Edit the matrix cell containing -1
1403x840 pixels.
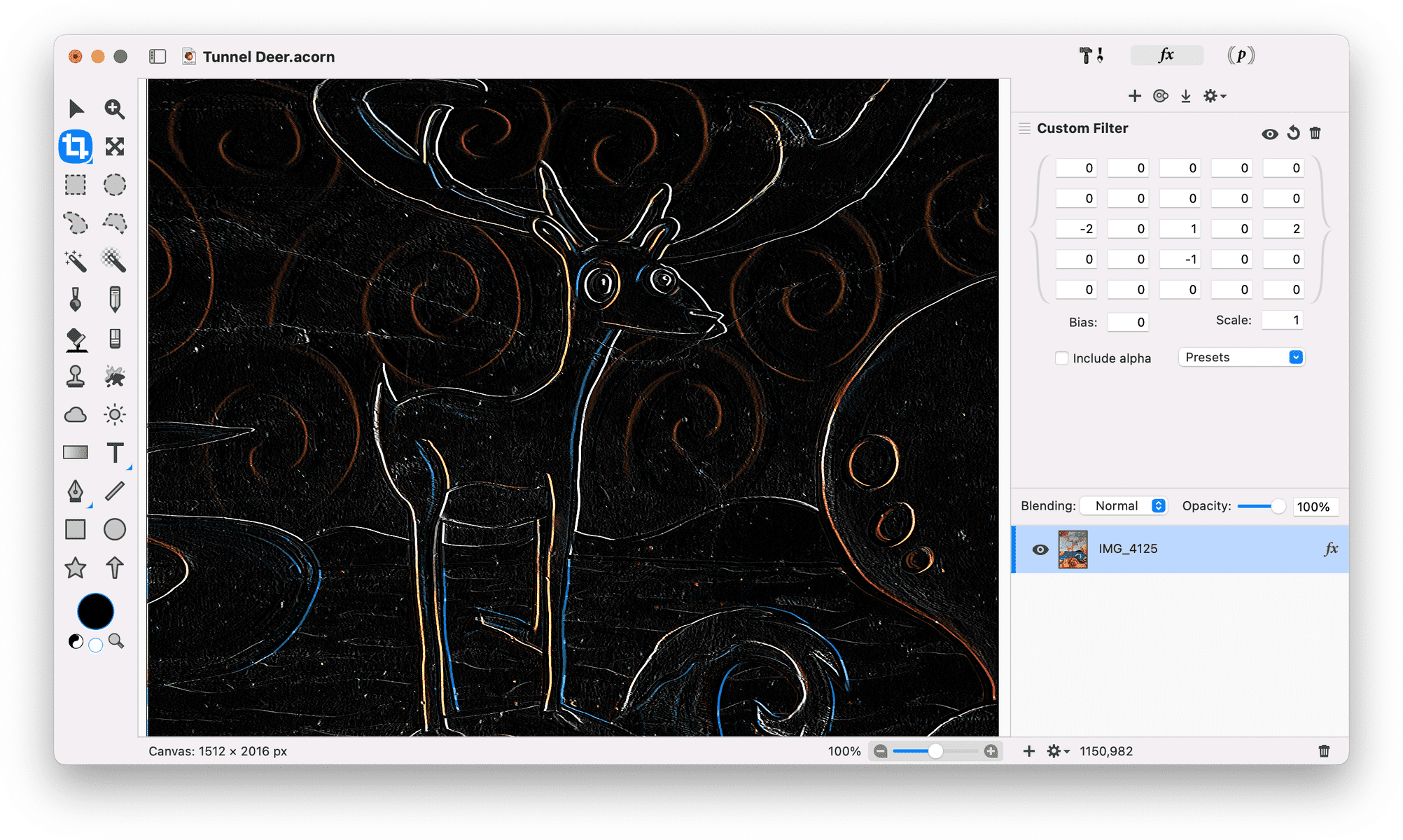[1180, 259]
